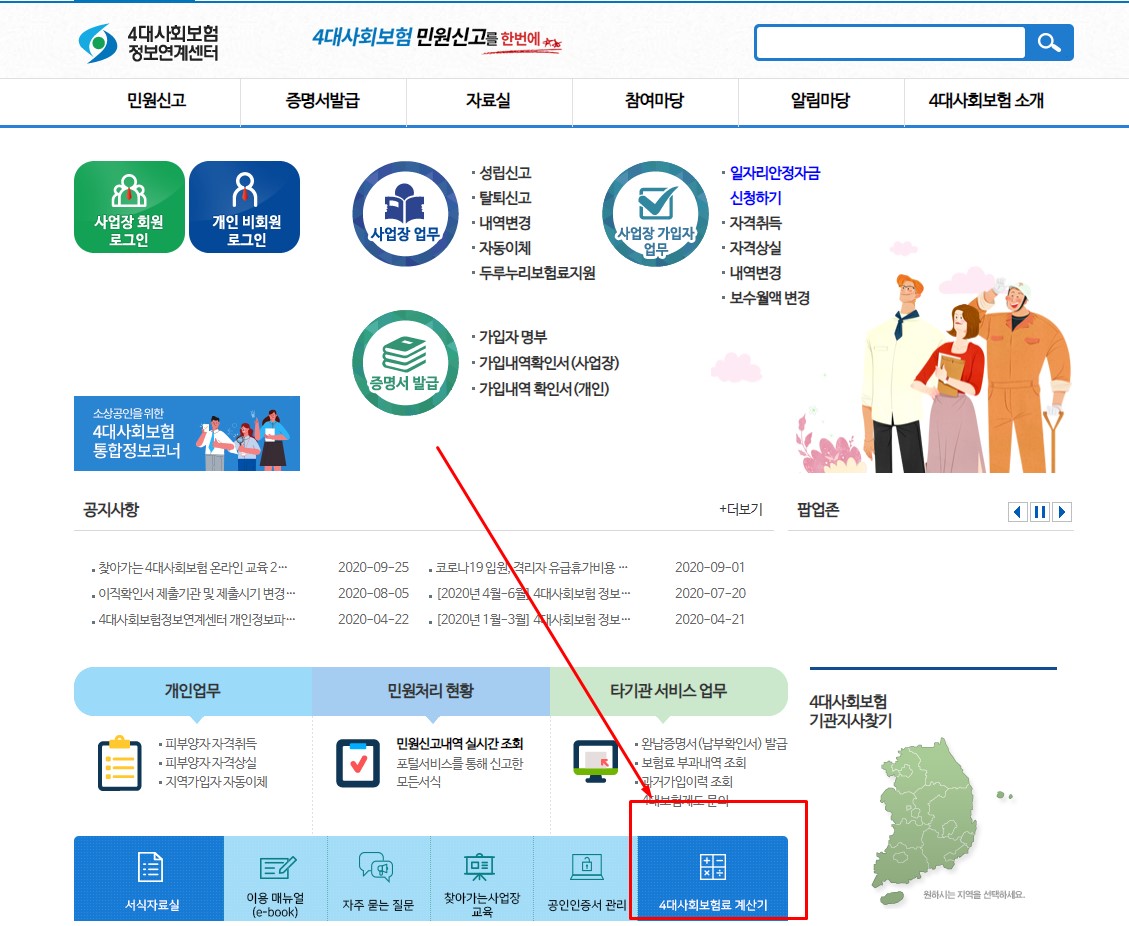Open the 탈퇴신고 link
Screen dimensions: 1129x926
pyautogui.click(x=505, y=198)
